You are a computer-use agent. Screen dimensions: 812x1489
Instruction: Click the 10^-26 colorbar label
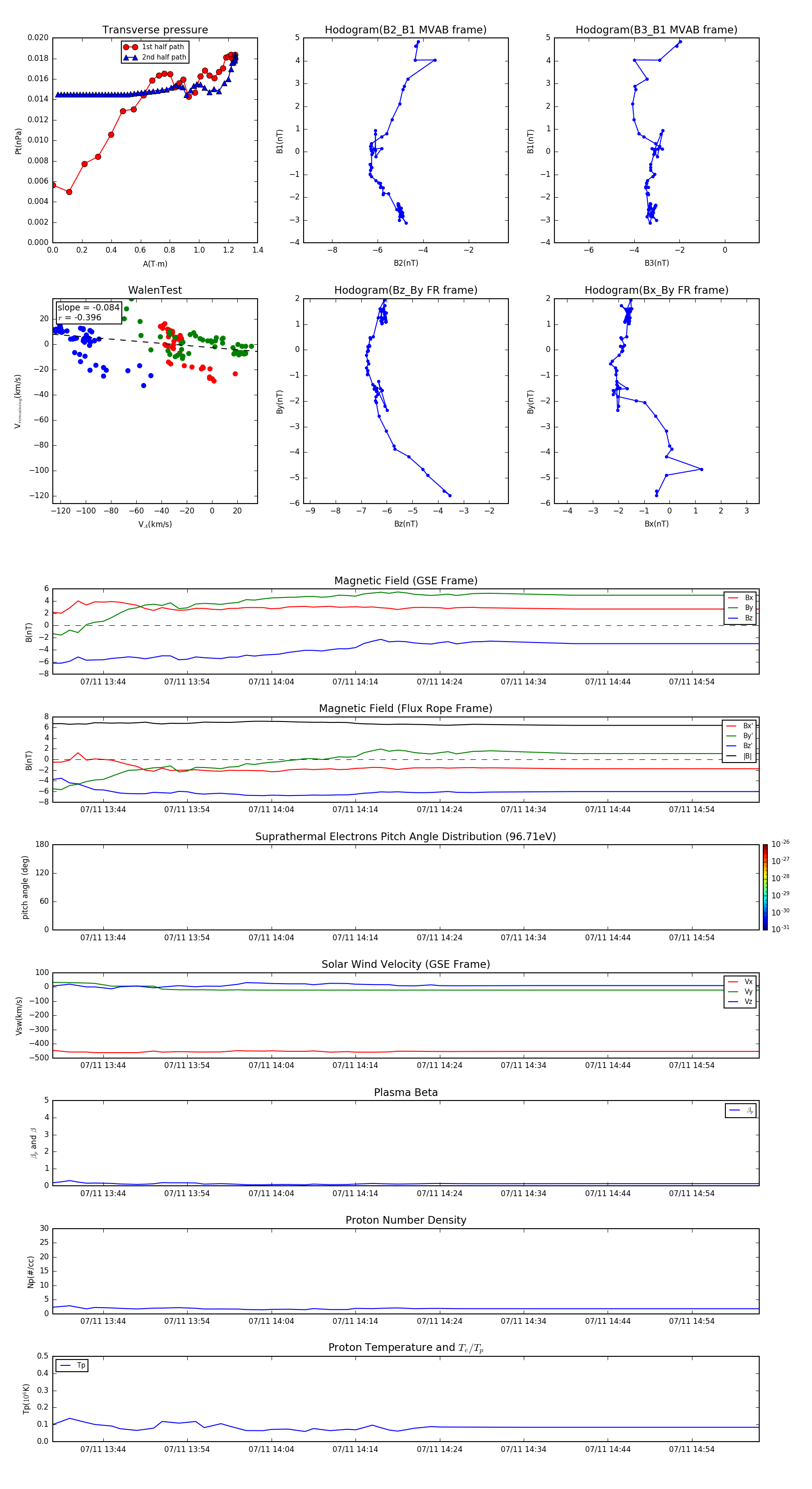point(780,844)
